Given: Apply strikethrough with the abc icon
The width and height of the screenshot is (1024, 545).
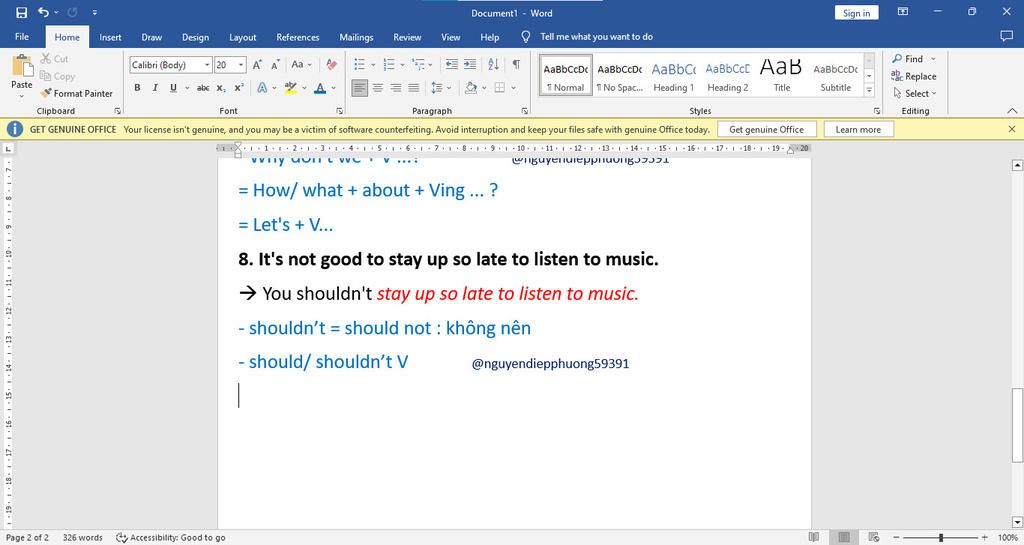Looking at the screenshot, I should [203, 88].
